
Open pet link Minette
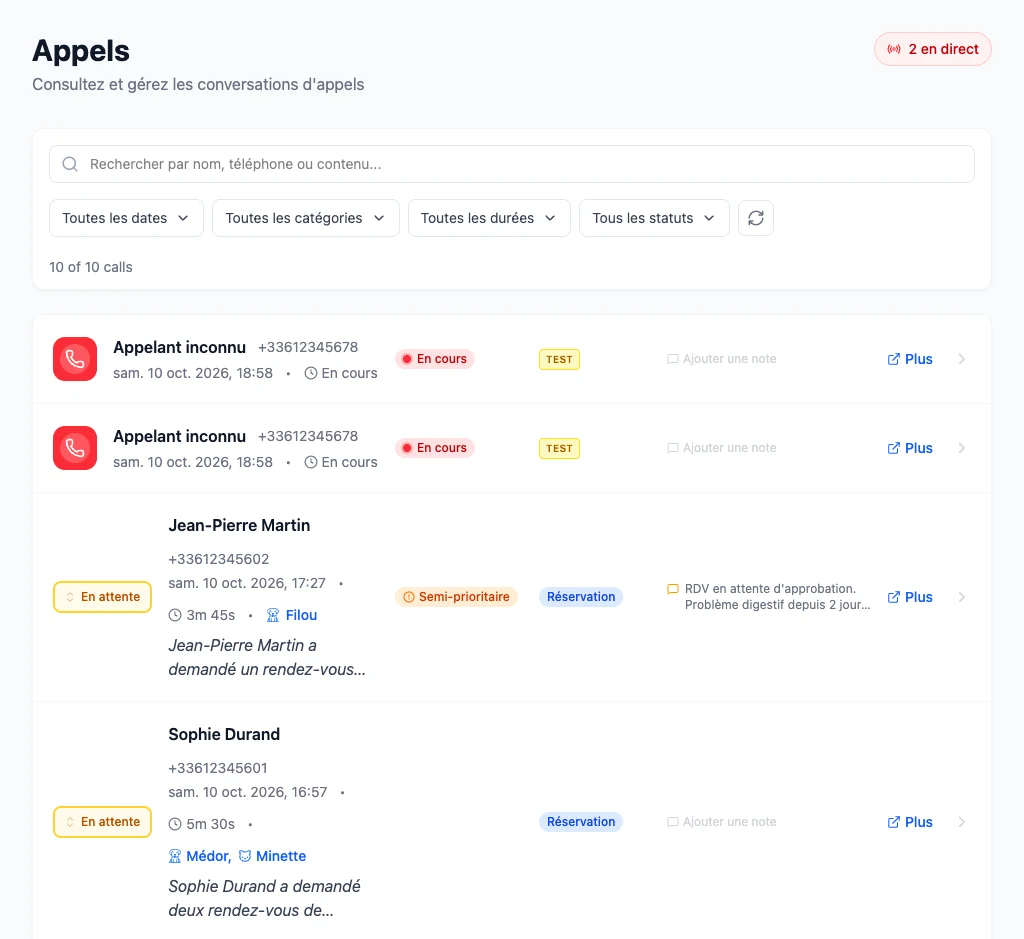(272, 856)
